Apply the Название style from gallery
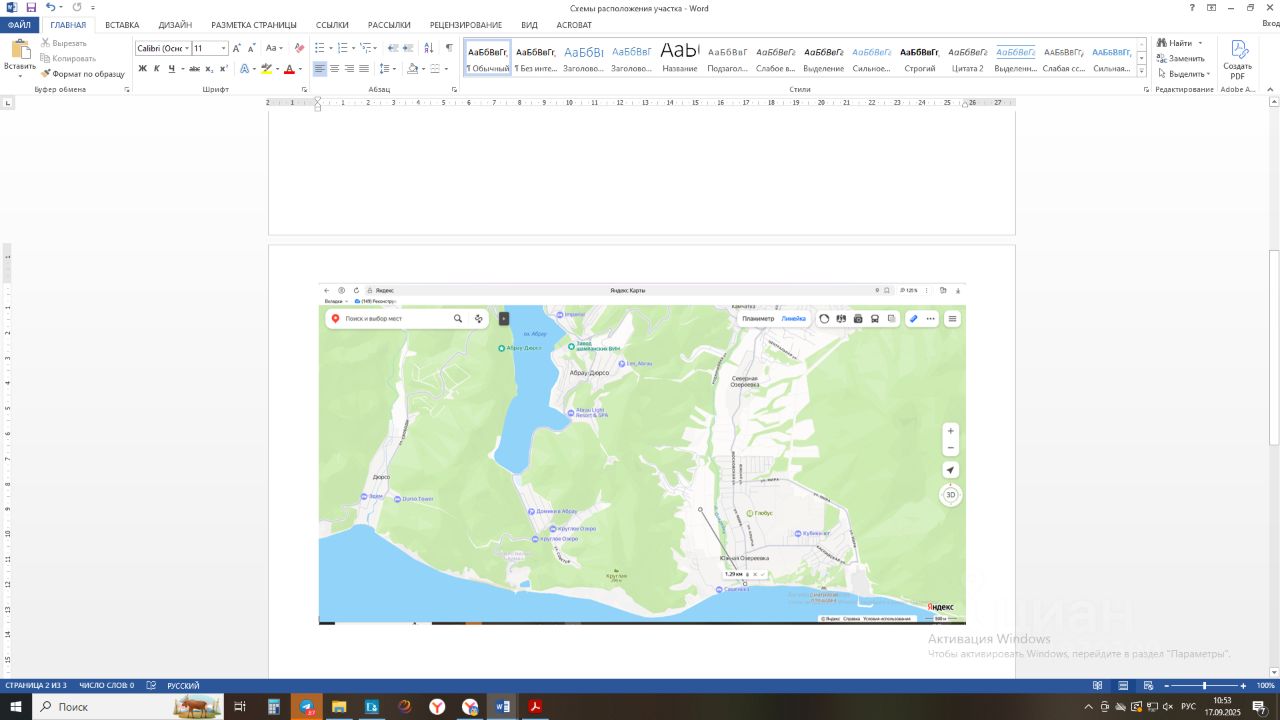The width and height of the screenshot is (1280, 720). [680, 58]
